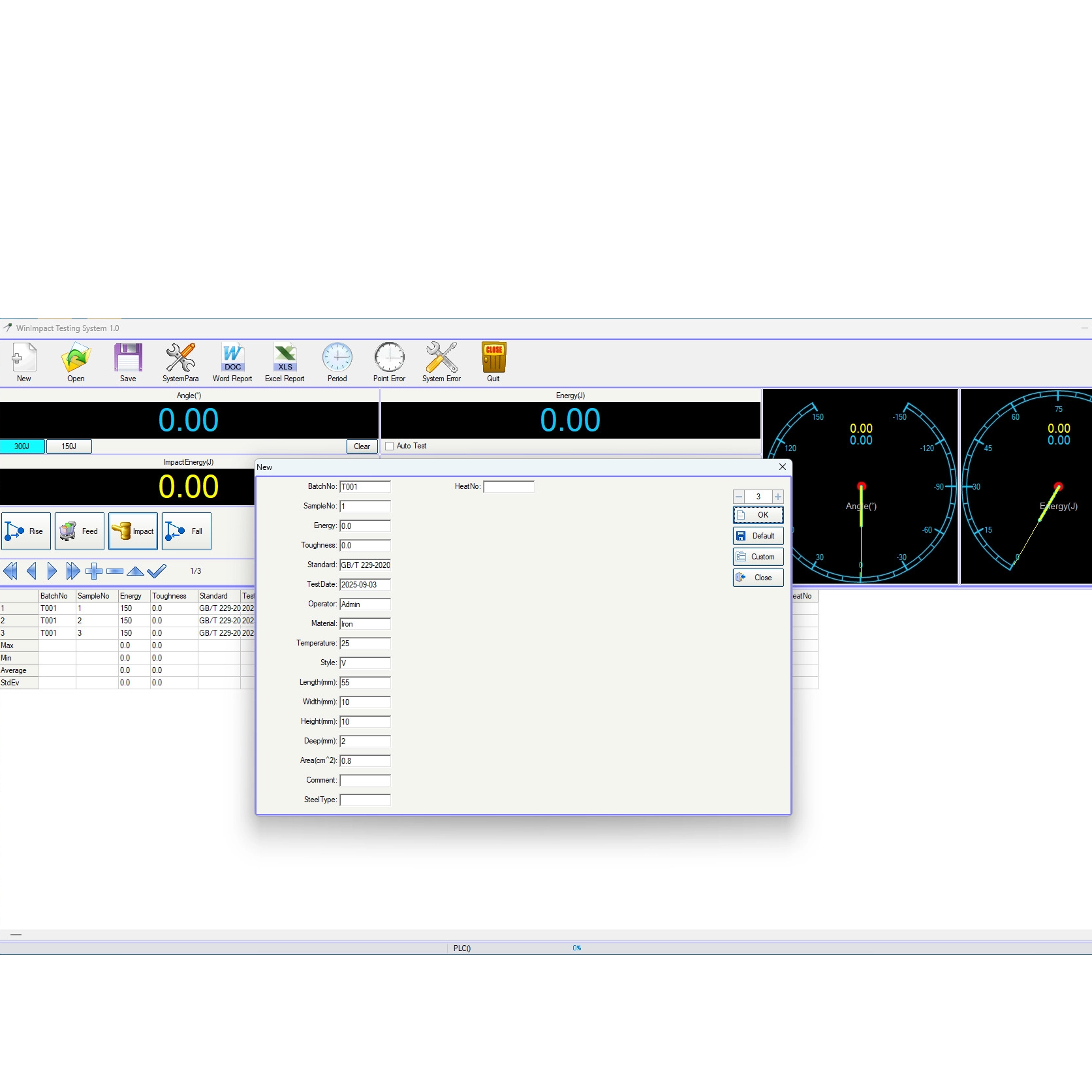
Task: Click the Default button in dialog
Action: pyautogui.click(x=758, y=536)
